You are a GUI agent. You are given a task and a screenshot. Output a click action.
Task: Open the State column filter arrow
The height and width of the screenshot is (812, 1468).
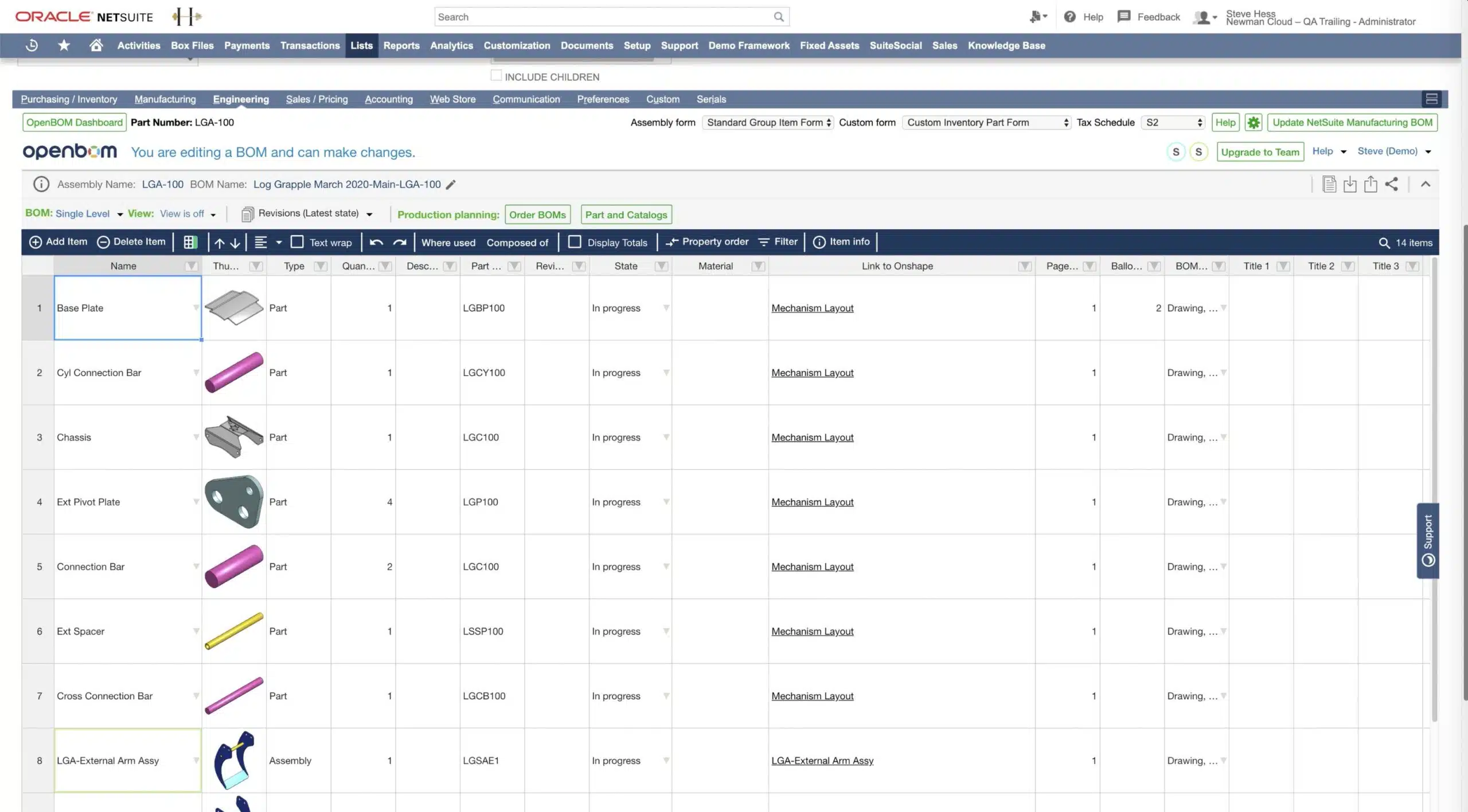click(661, 266)
